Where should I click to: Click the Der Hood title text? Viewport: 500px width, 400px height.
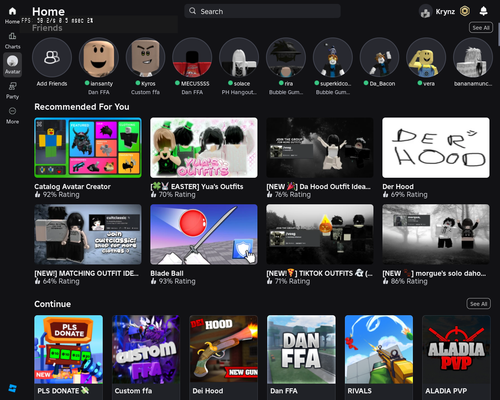tap(398, 187)
